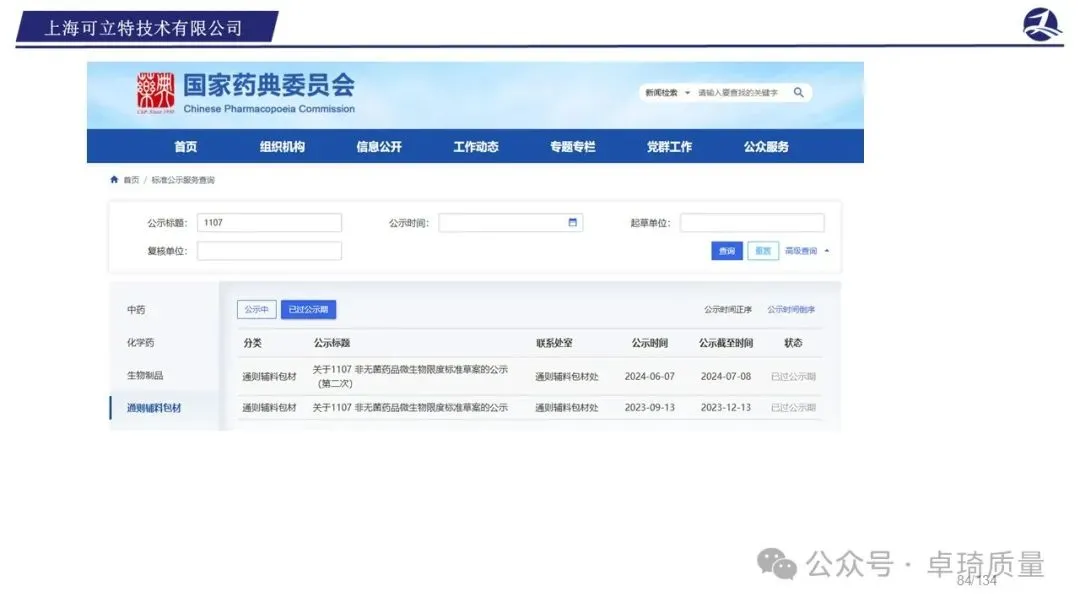Click the Chinese Pharmacopoeia Commission red seal logo
1080x608 pixels.
point(155,93)
